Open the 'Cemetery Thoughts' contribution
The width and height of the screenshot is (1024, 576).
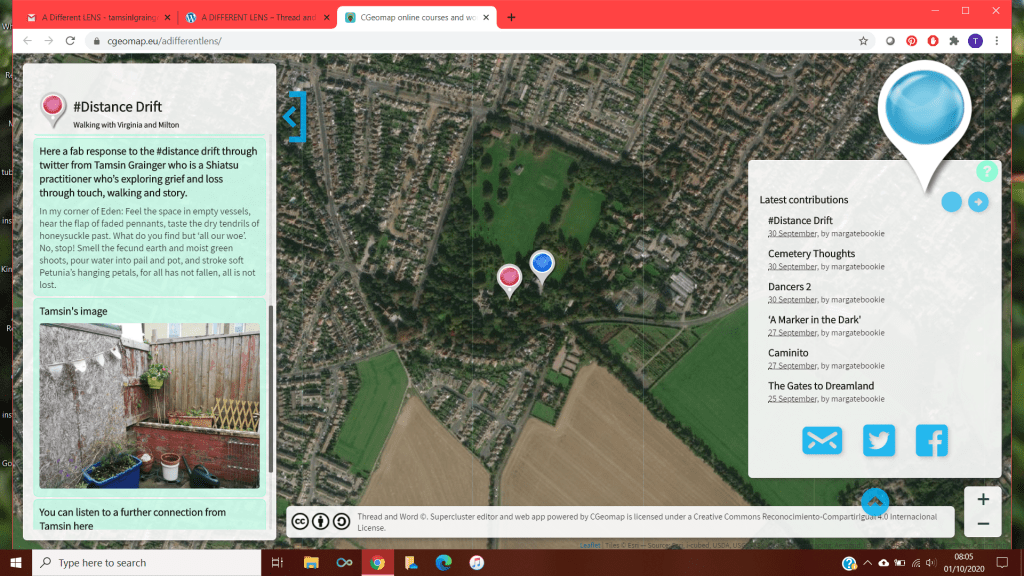811,254
